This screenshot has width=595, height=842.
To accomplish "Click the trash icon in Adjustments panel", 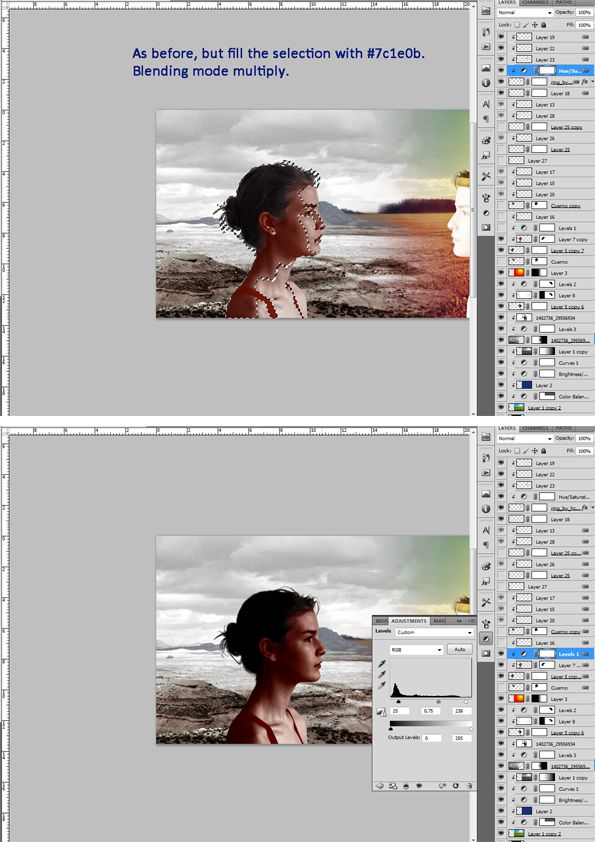I will pyautogui.click(x=469, y=786).
